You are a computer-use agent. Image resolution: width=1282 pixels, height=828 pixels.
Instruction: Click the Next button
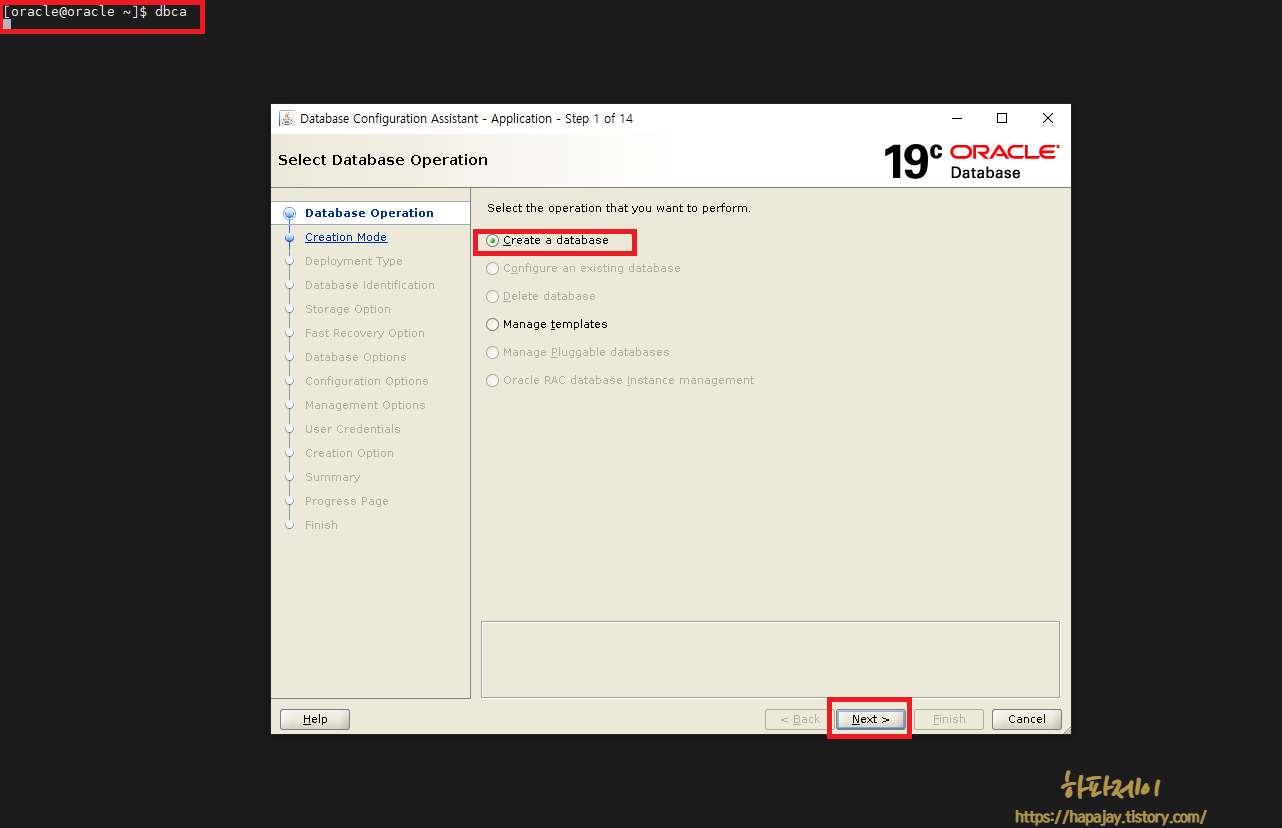click(870, 719)
